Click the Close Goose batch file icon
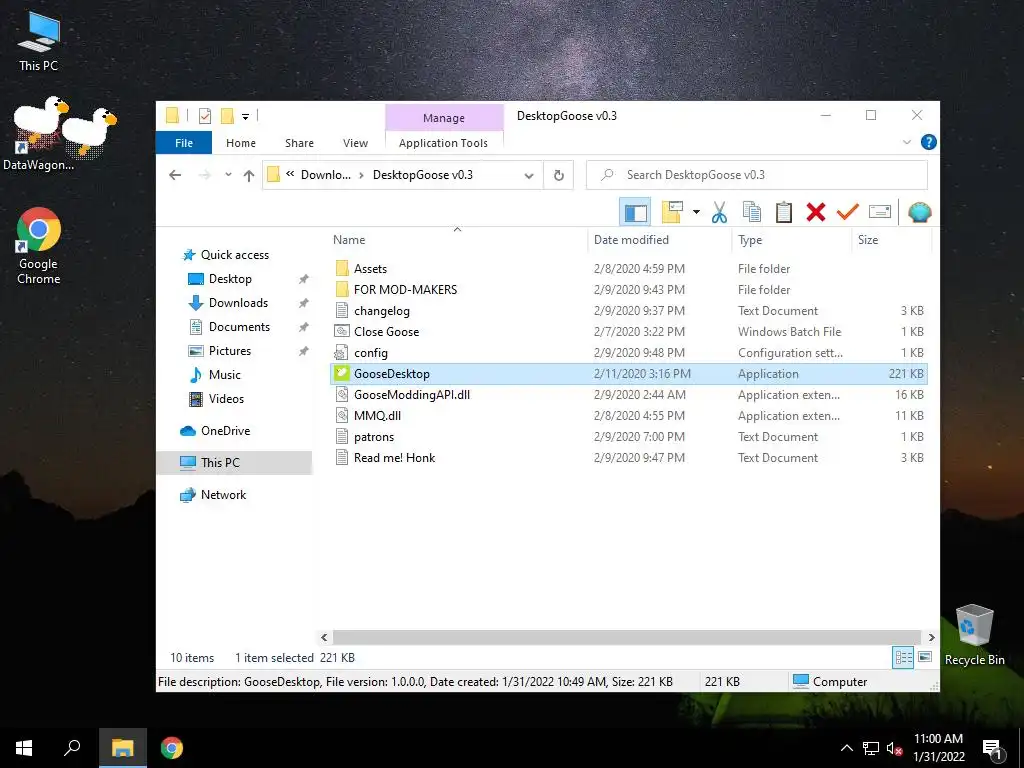This screenshot has width=1024, height=768. pyautogui.click(x=342, y=332)
